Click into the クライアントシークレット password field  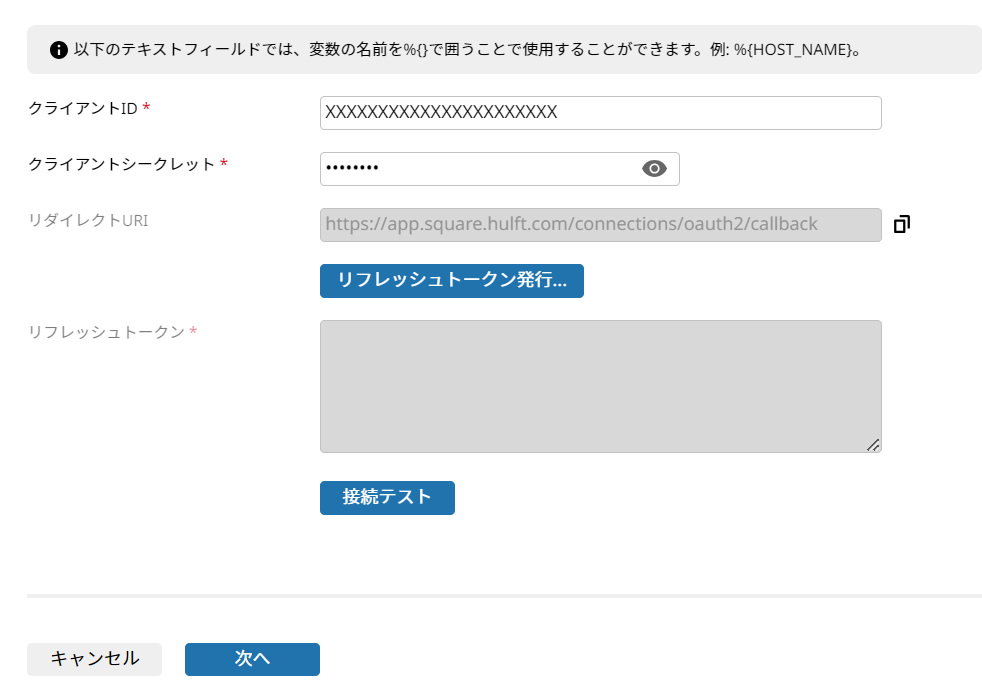point(500,169)
